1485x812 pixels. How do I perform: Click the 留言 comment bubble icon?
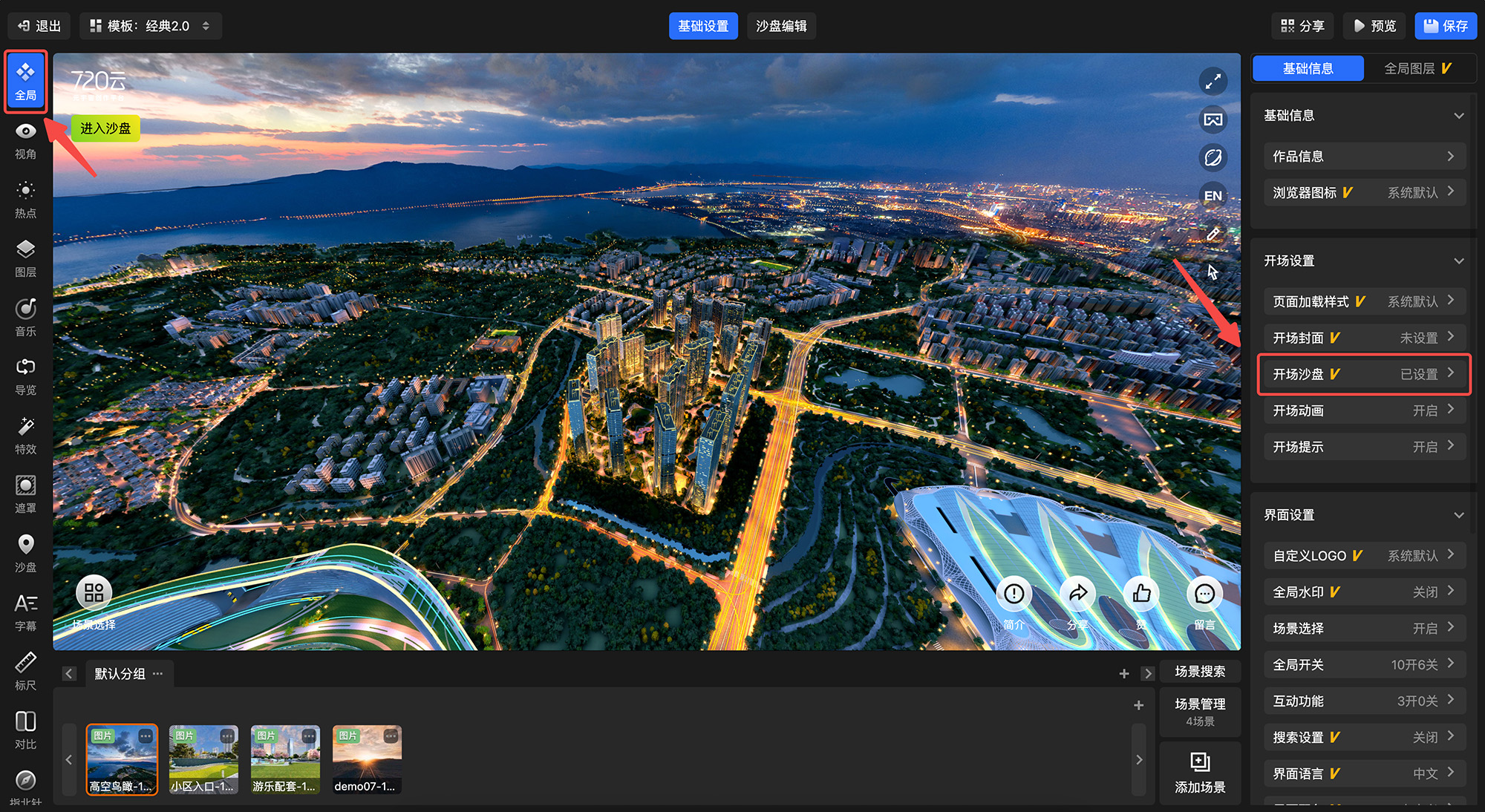point(1204,594)
